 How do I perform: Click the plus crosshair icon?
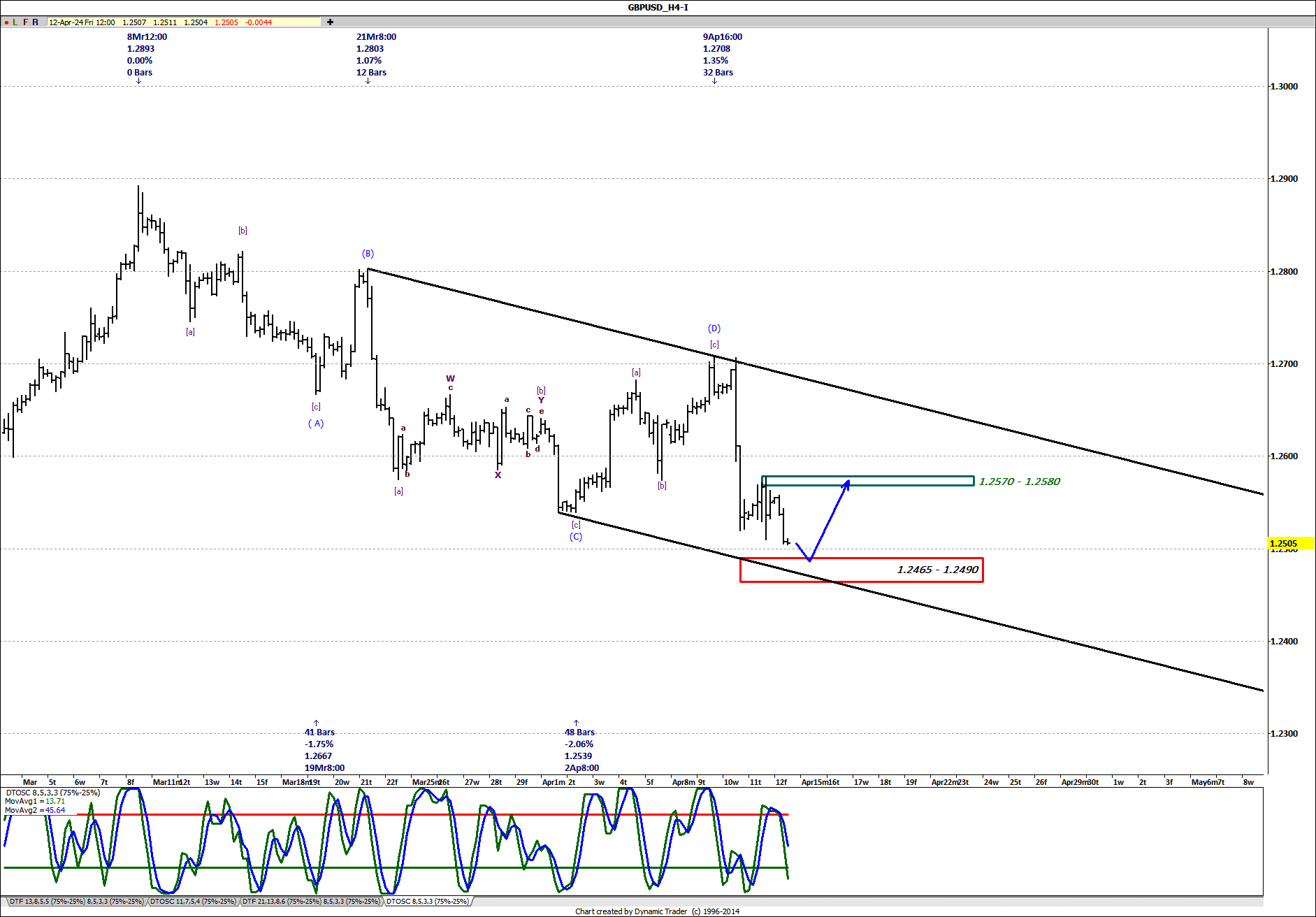click(x=331, y=22)
